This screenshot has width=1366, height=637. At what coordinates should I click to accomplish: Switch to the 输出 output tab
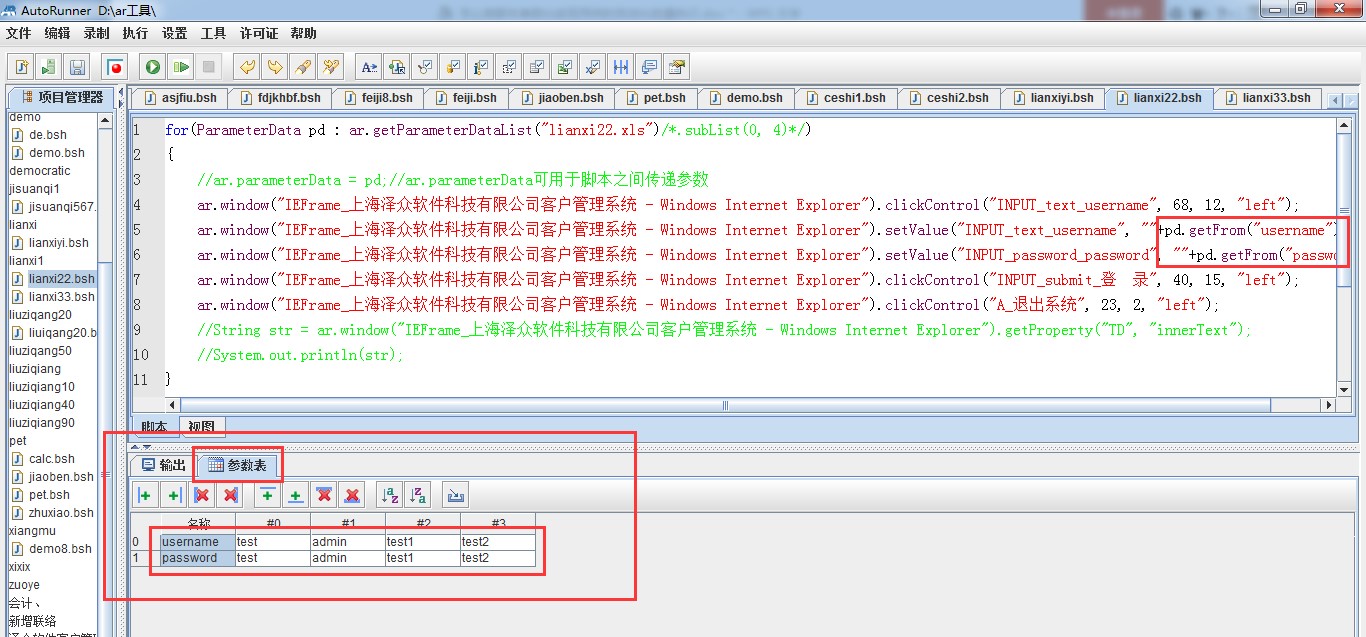163,465
